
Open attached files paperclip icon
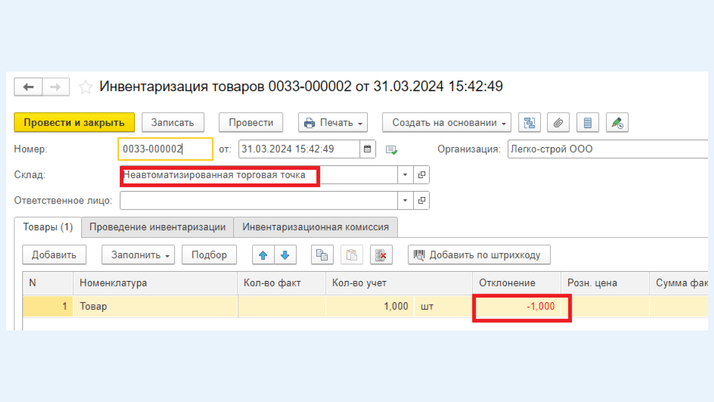tap(558, 122)
